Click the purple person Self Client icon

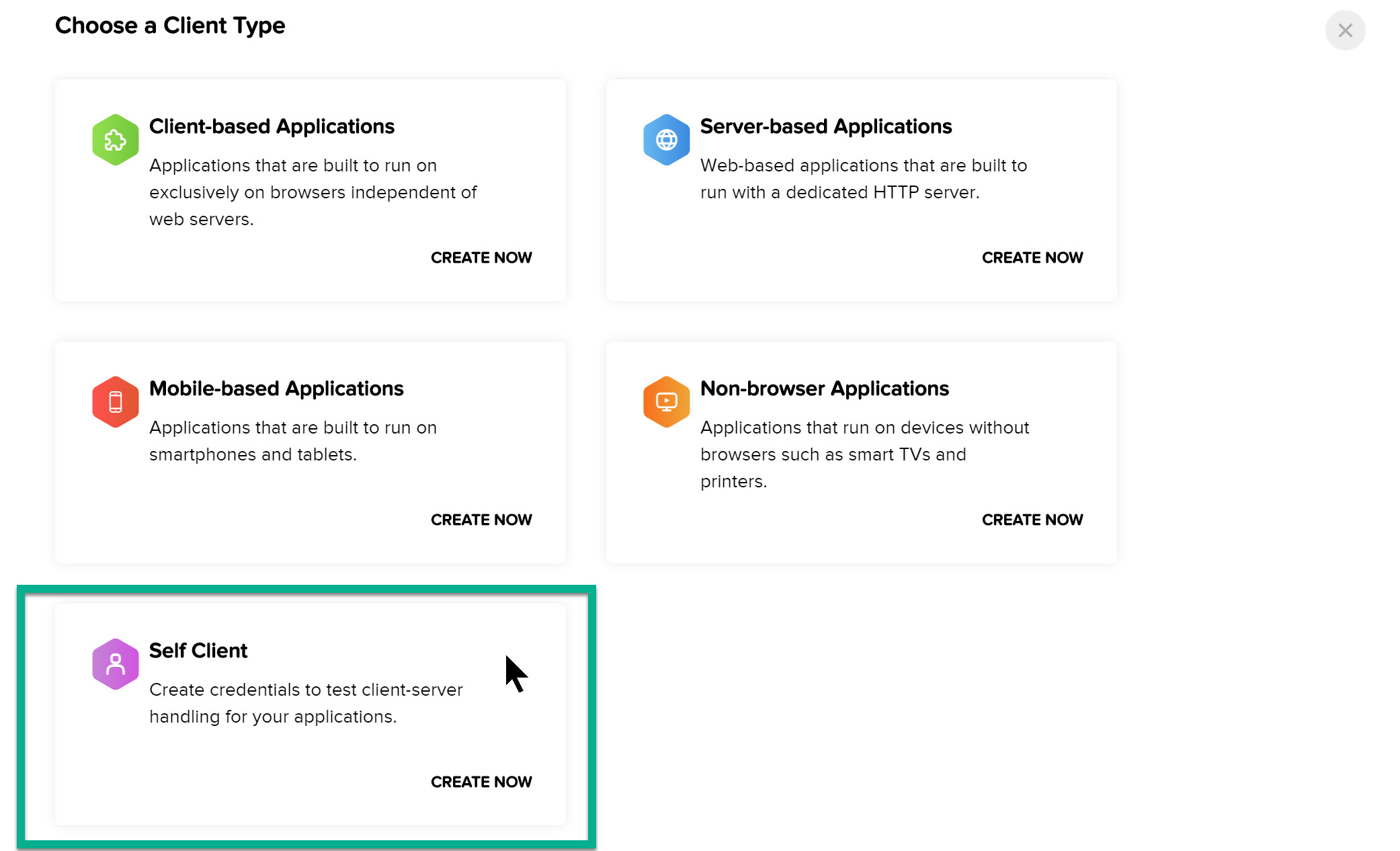pos(115,664)
